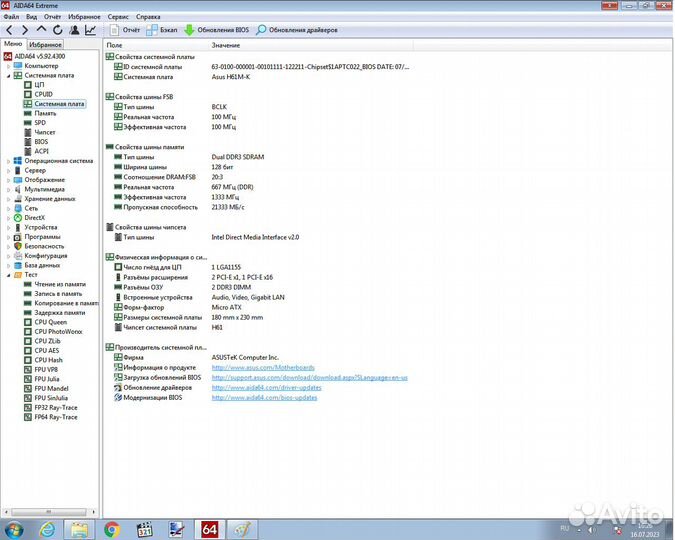The height and width of the screenshot is (540, 675).
Task: Click the user profile toolbar icon
Action: (x=74, y=31)
